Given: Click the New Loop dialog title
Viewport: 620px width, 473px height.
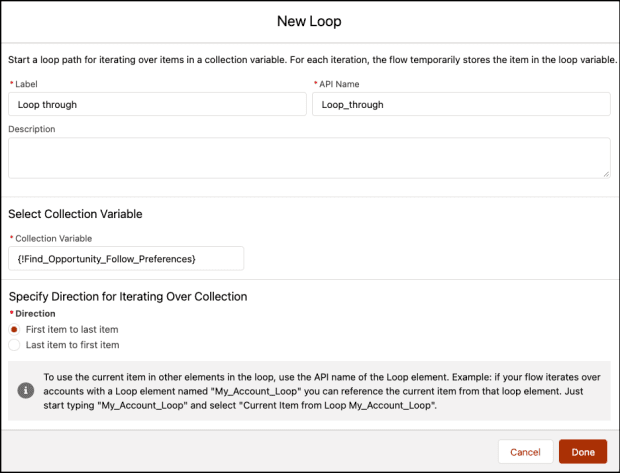Looking at the screenshot, I should 309,21.
